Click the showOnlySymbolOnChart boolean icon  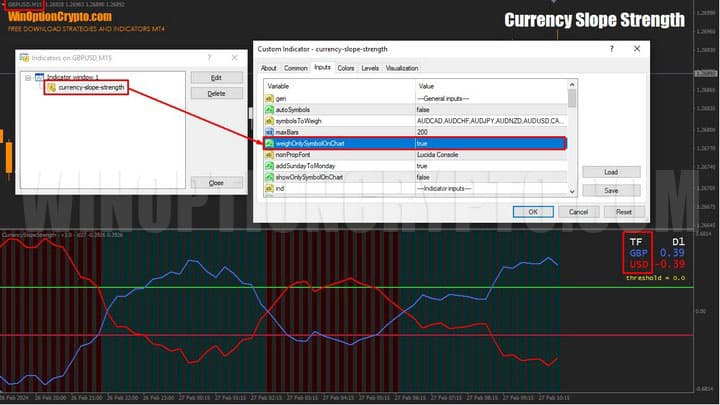(270, 177)
